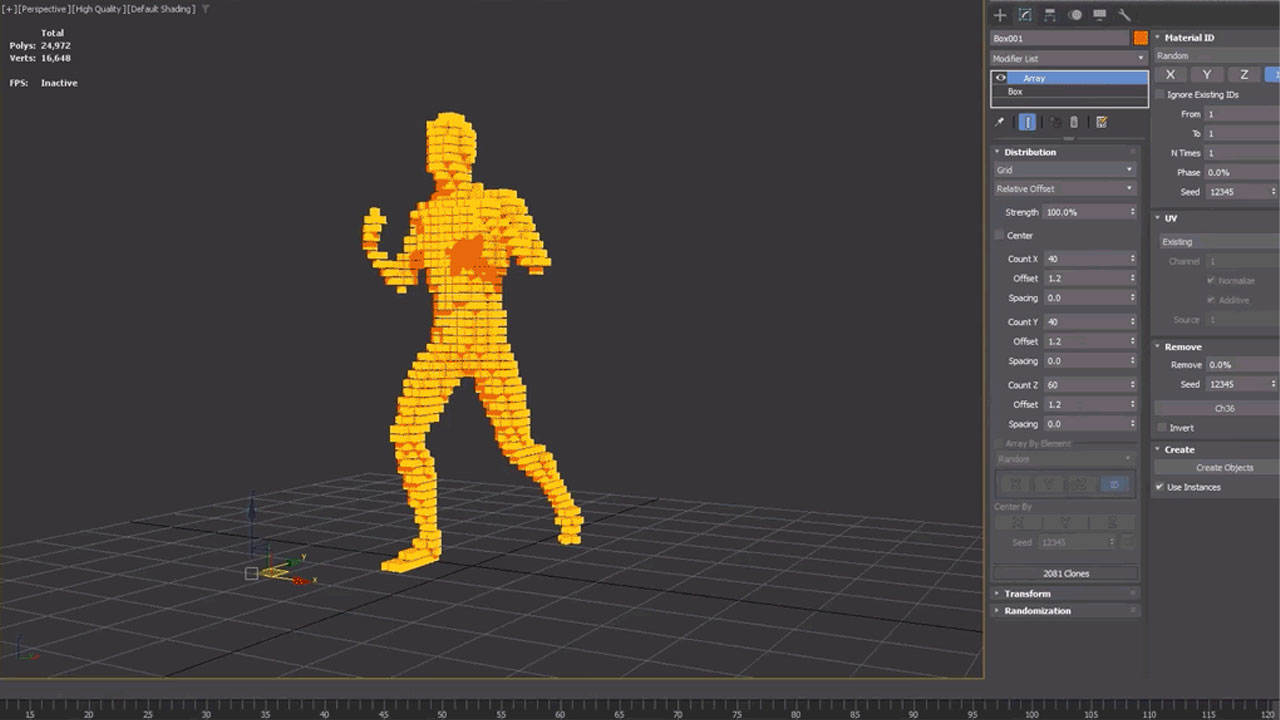Open the Utilities panel wrench icon

click(1124, 15)
